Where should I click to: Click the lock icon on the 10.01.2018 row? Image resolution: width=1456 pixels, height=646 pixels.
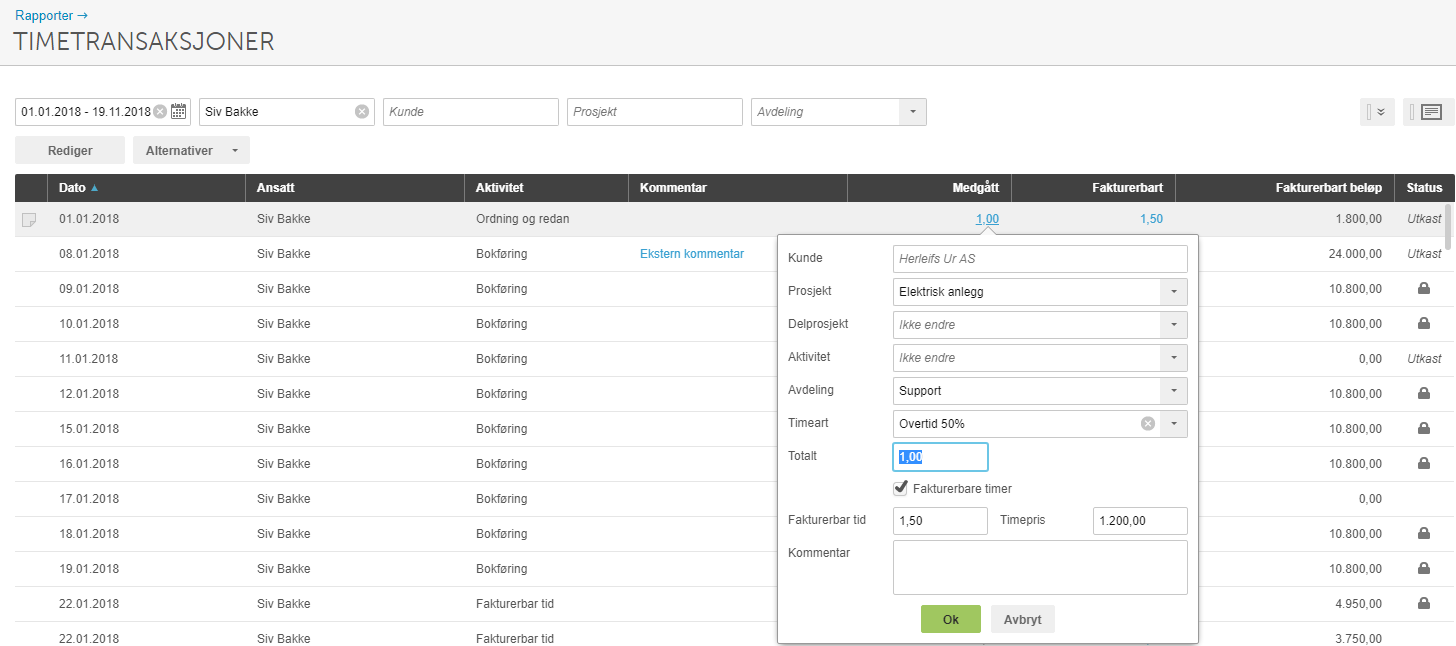tap(1424, 324)
